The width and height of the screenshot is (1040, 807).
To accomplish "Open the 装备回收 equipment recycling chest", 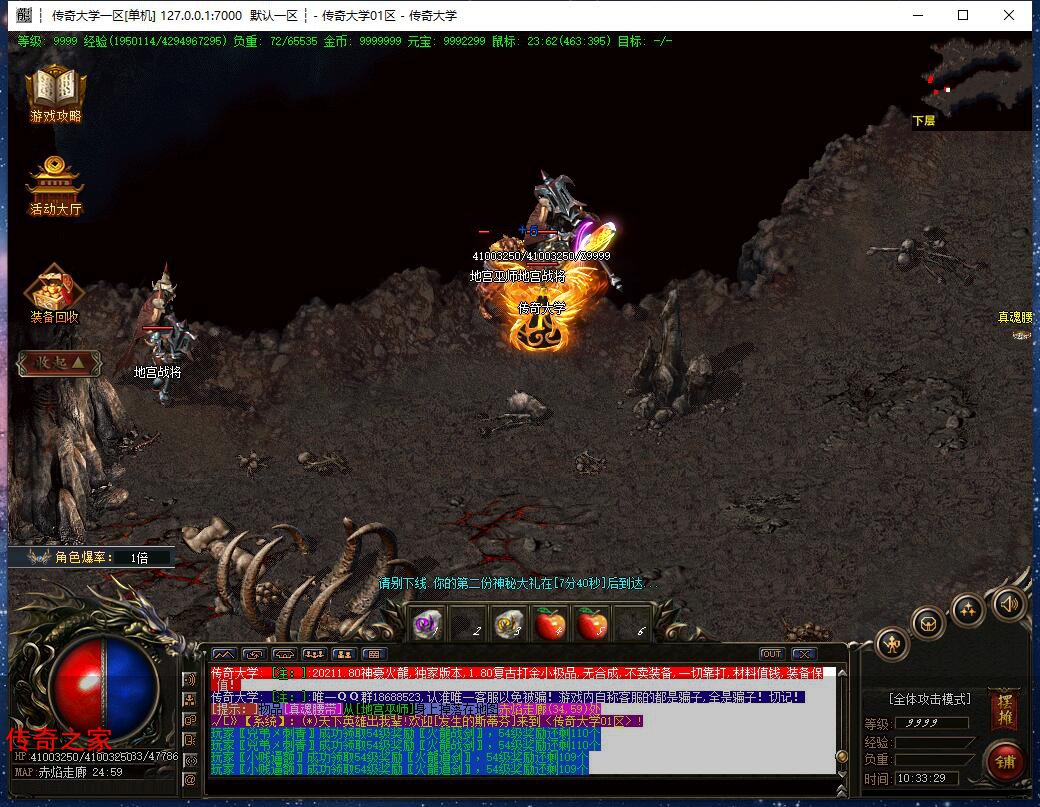I will point(54,293).
